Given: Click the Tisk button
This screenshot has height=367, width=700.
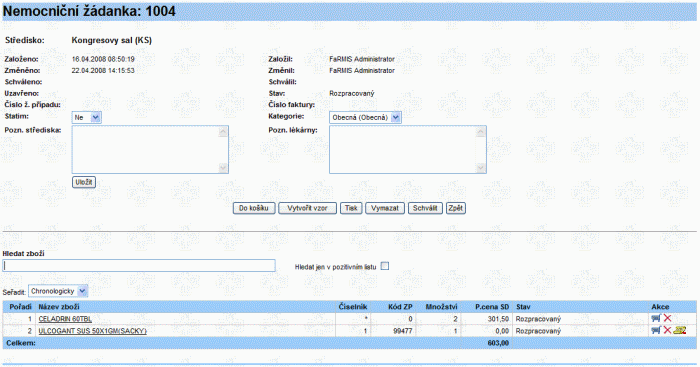Looking at the screenshot, I should point(351,209).
